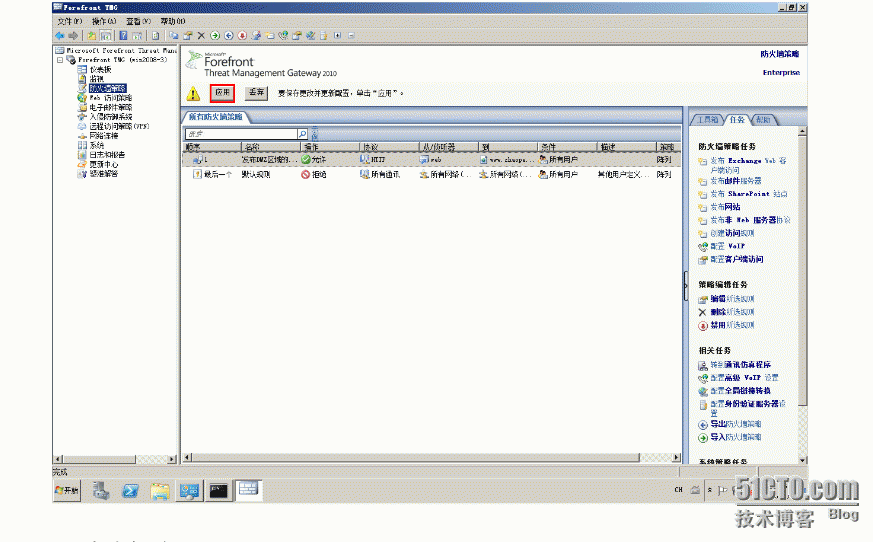Click 发布 SharePoint 站点 link
The width and height of the screenshot is (873, 542).
748,194
